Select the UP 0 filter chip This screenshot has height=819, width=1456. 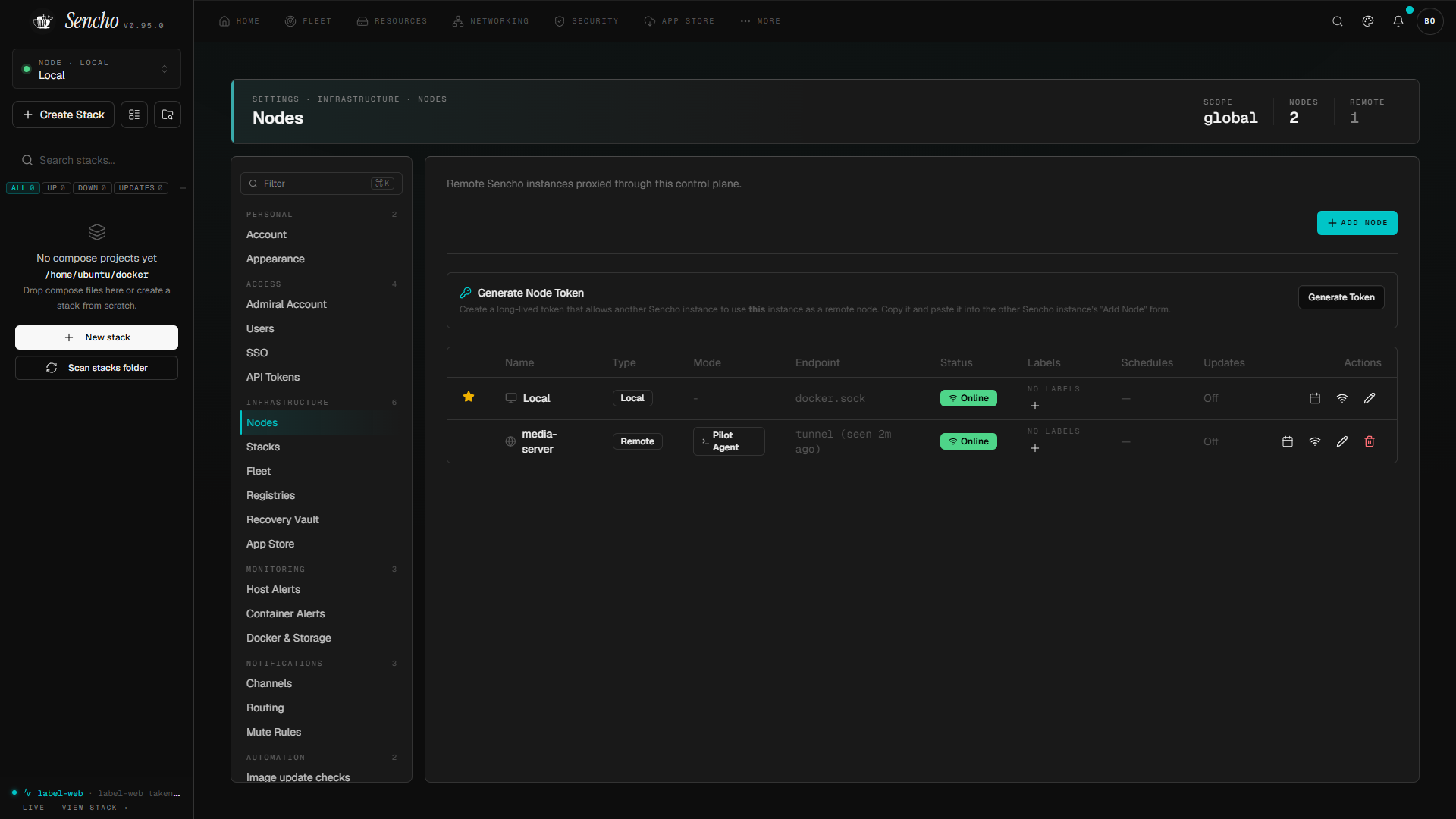click(x=56, y=188)
